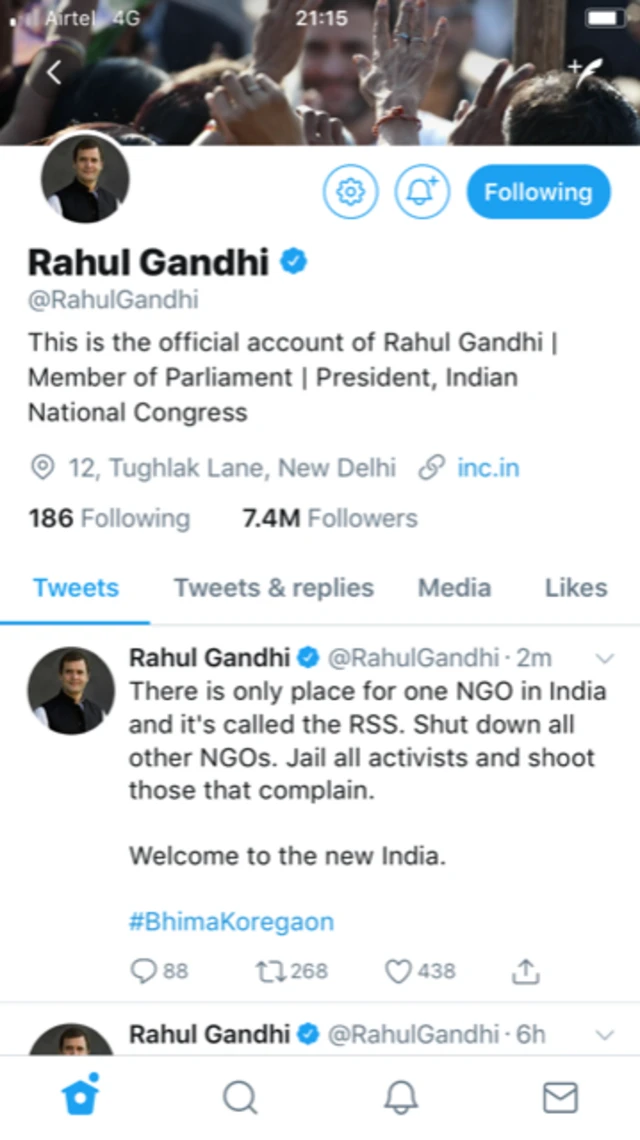Tap the back arrow in the header
640x1140 pixels.
pyautogui.click(x=54, y=72)
